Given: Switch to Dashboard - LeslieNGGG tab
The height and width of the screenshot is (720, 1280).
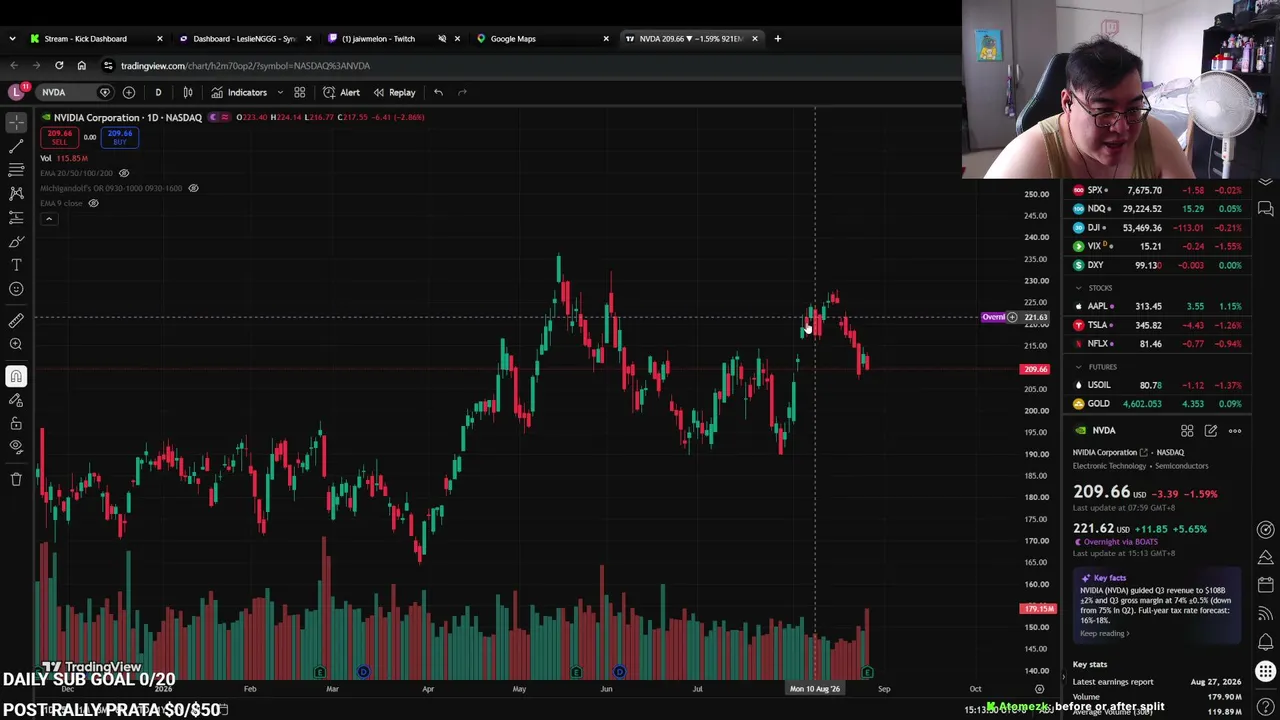Looking at the screenshot, I should pos(244,38).
